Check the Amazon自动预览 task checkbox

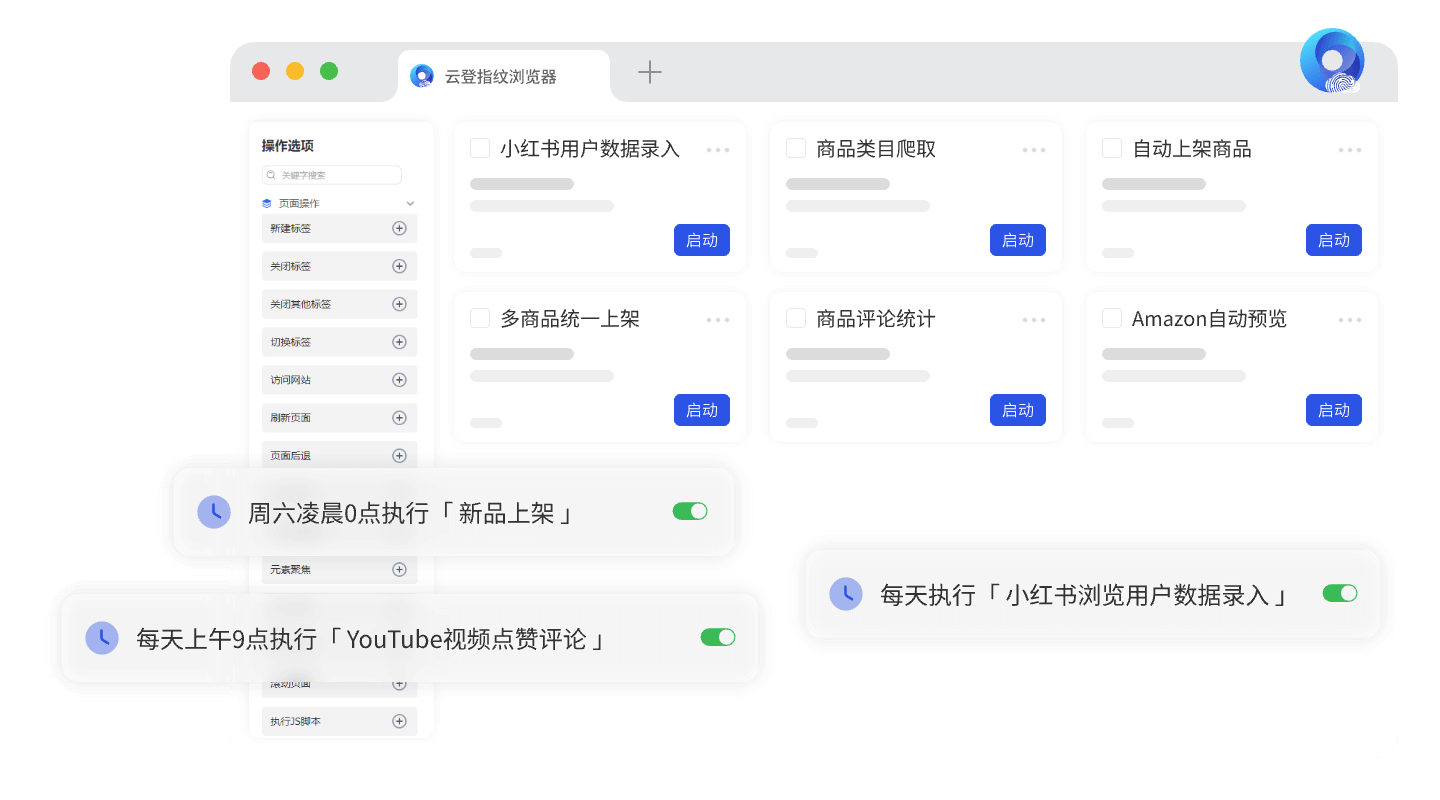click(1112, 317)
